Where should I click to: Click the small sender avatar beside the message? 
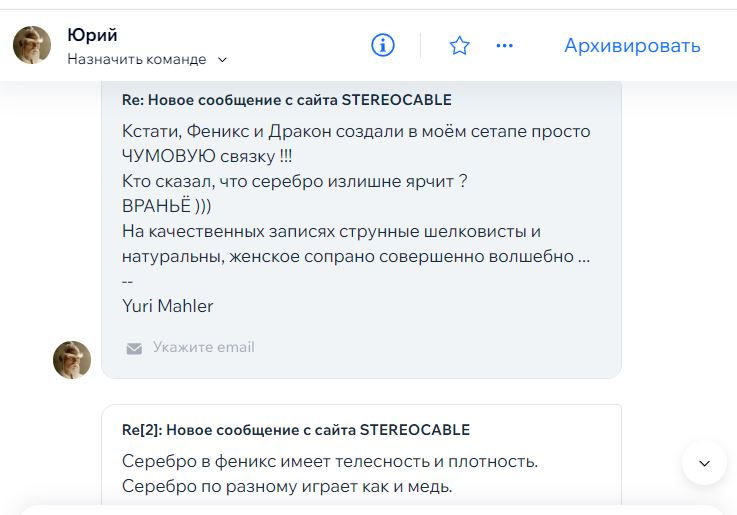coord(72,359)
